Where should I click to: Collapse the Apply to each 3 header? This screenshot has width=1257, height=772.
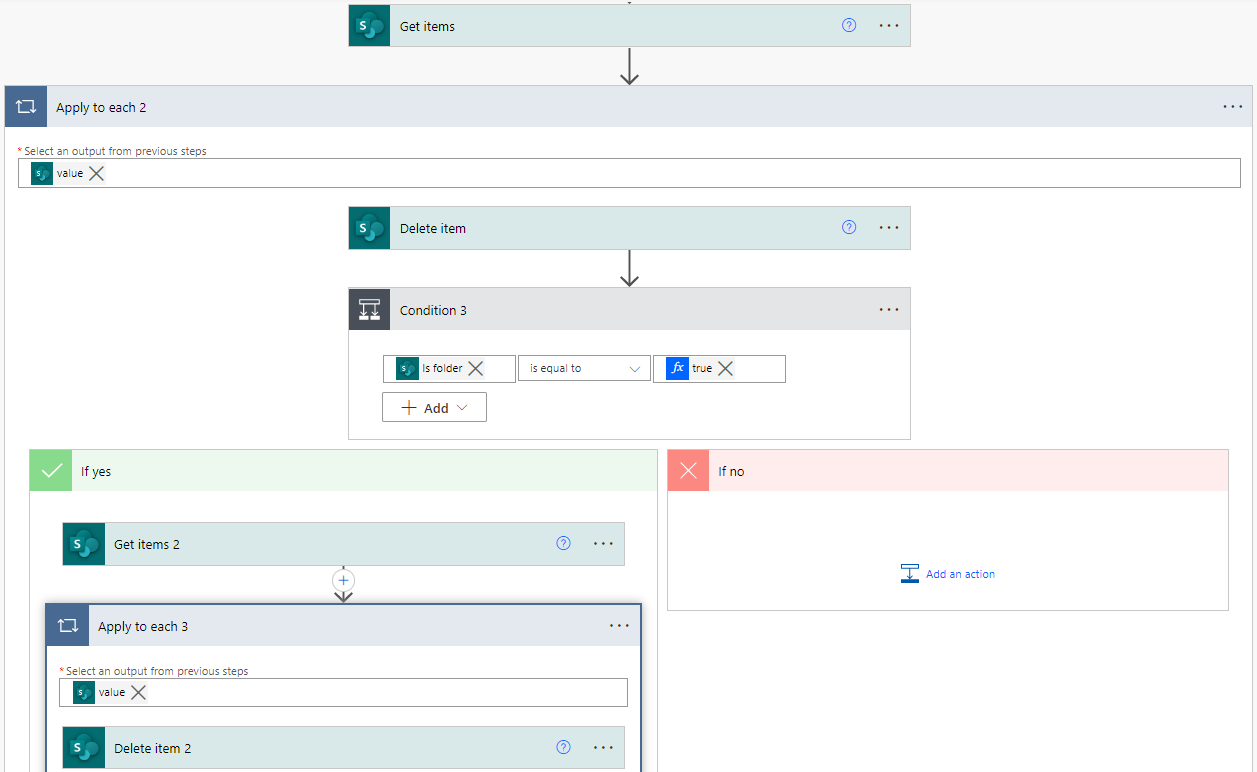point(344,626)
